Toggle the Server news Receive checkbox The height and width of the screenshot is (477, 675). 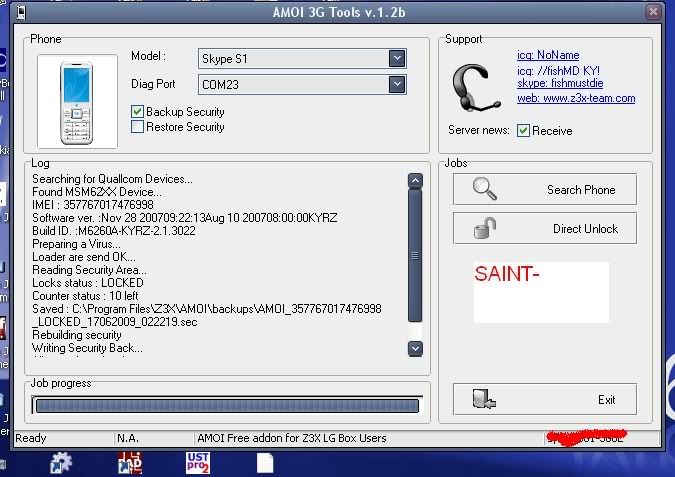[523, 131]
